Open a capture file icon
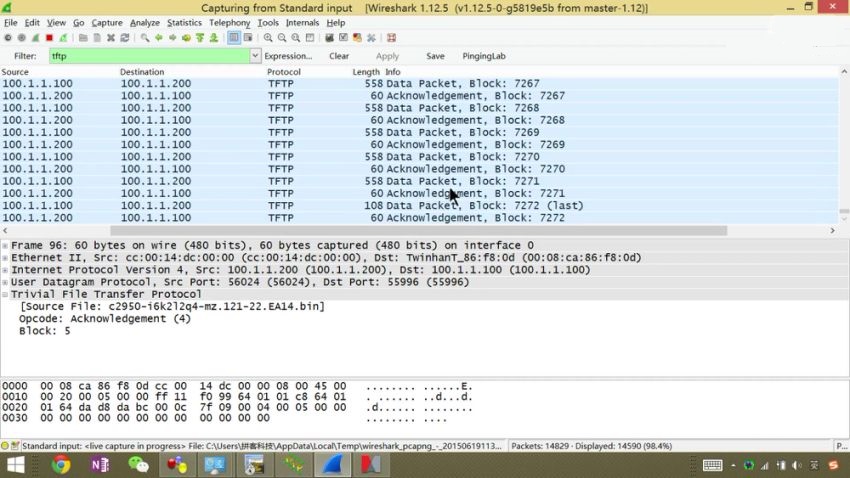The width and height of the screenshot is (850, 478). 83,38
